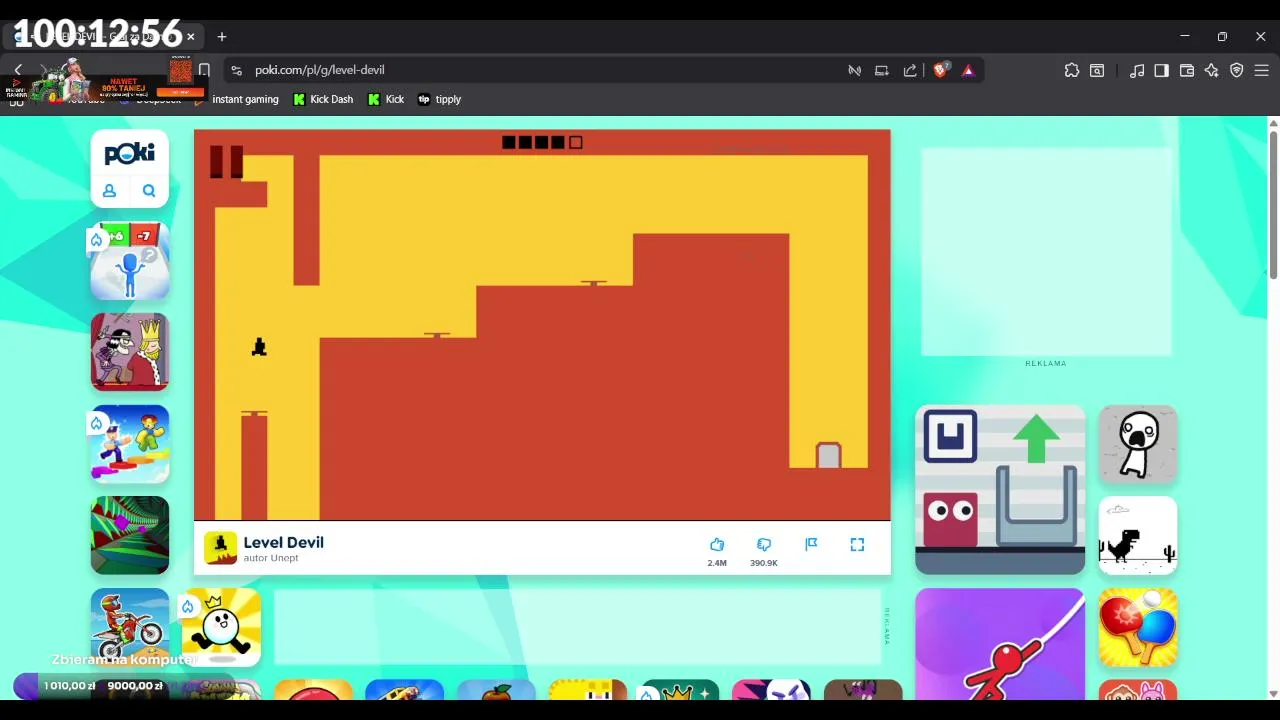Switch the game to fullscreen
This screenshot has height=720, width=1280.
[x=857, y=544]
